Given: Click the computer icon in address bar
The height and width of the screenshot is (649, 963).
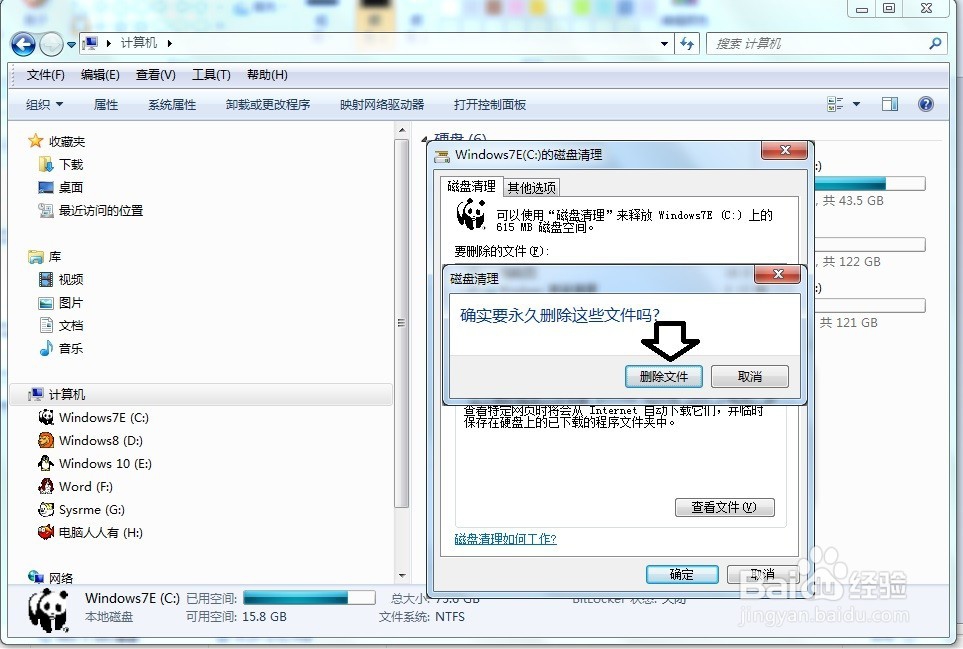Looking at the screenshot, I should [90, 43].
